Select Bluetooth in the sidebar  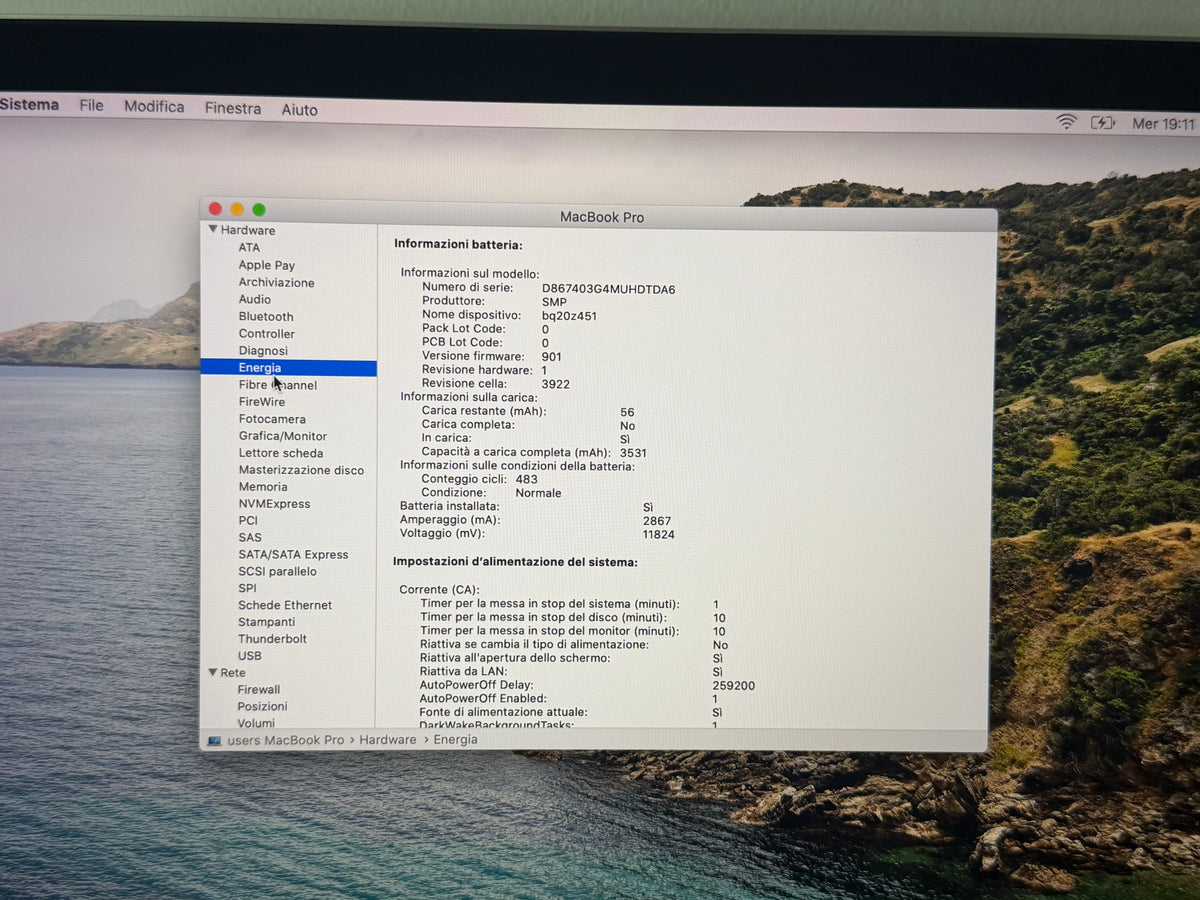tap(266, 316)
